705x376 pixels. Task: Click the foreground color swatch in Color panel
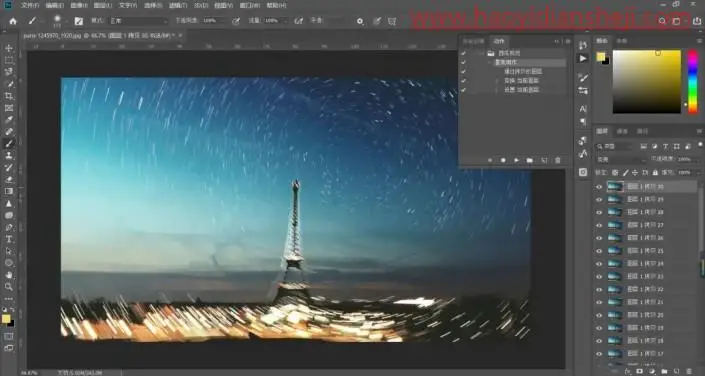click(601, 56)
